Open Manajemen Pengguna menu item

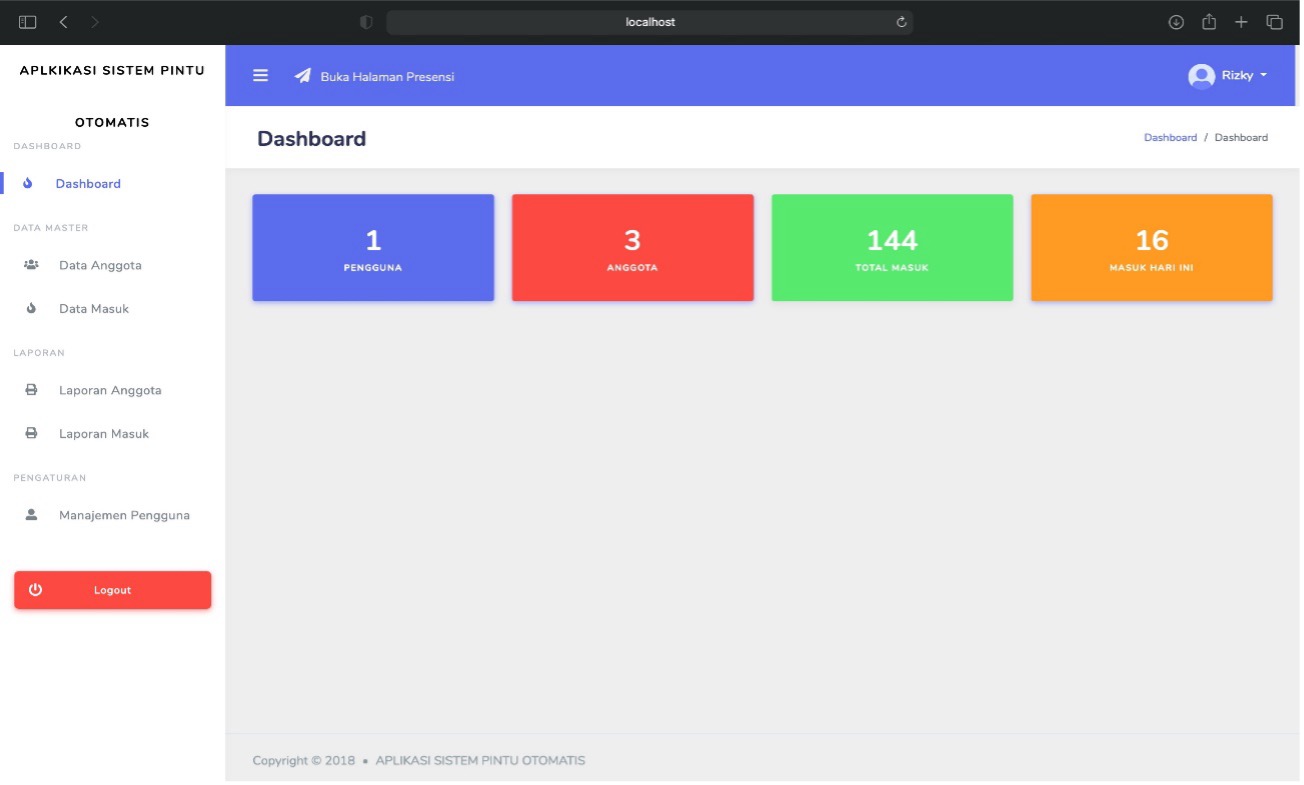124,516
